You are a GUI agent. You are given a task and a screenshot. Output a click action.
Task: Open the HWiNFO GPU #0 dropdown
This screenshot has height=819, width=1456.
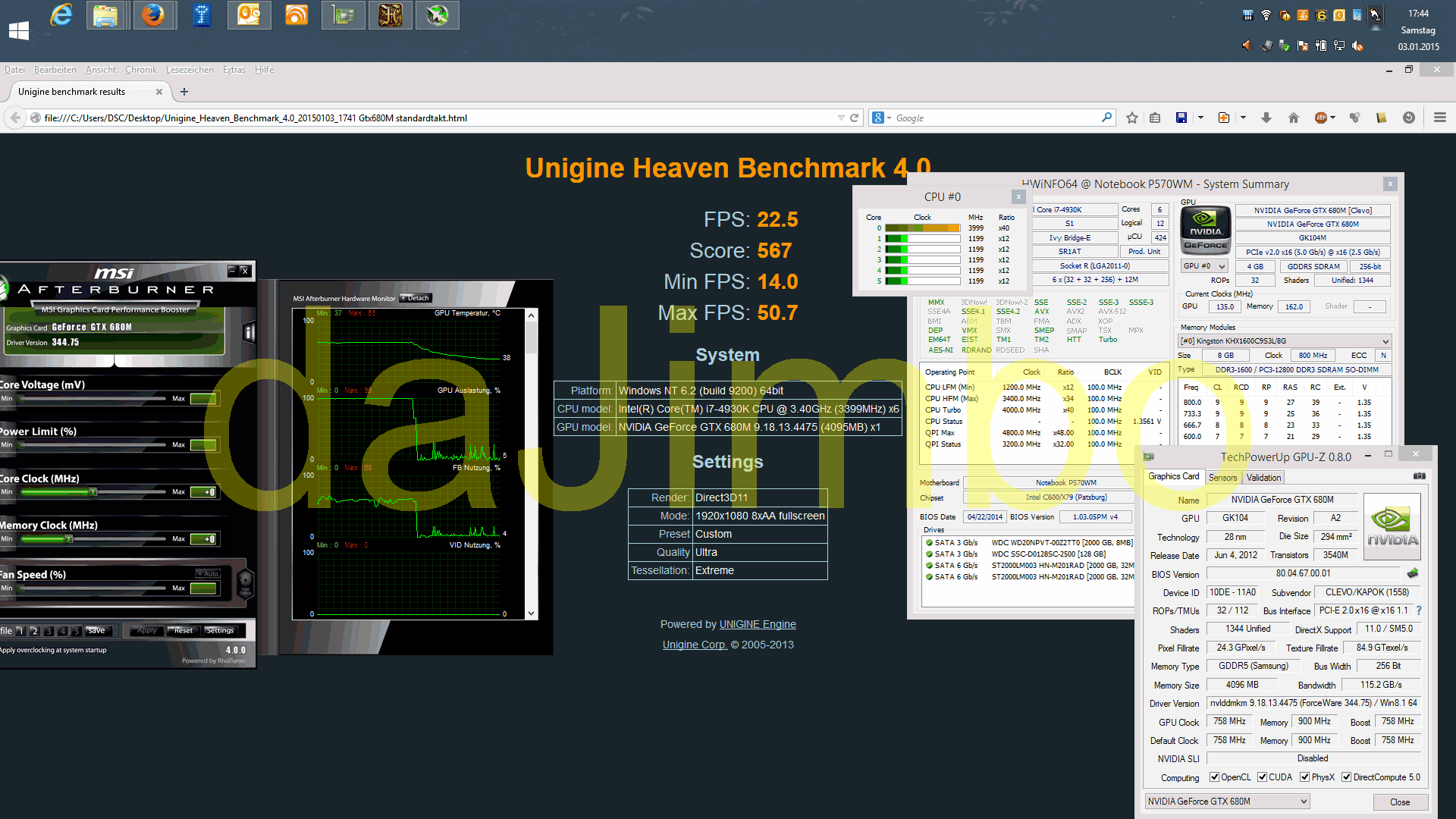[x=1203, y=266]
